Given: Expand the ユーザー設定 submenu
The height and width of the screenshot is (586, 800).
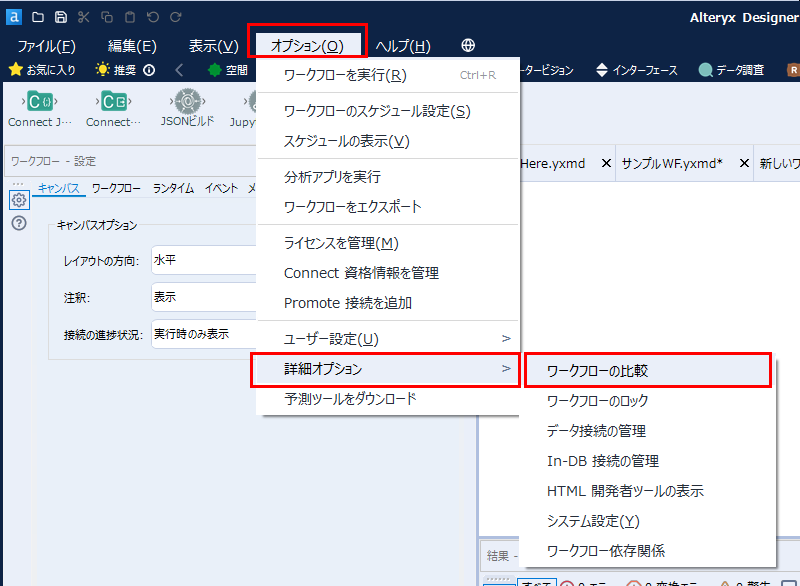Looking at the screenshot, I should click(386, 339).
